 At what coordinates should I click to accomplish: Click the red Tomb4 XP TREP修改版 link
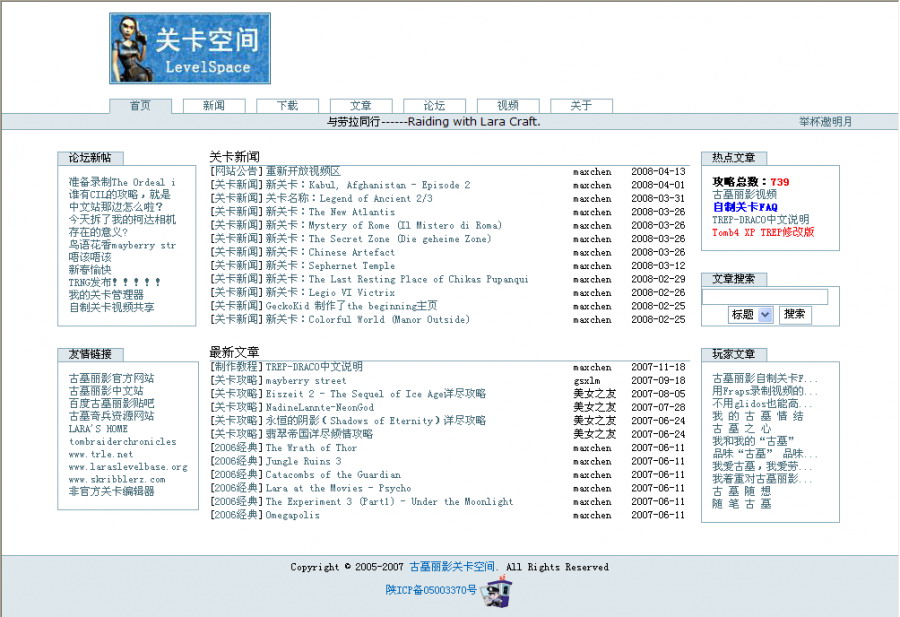pyautogui.click(x=763, y=232)
